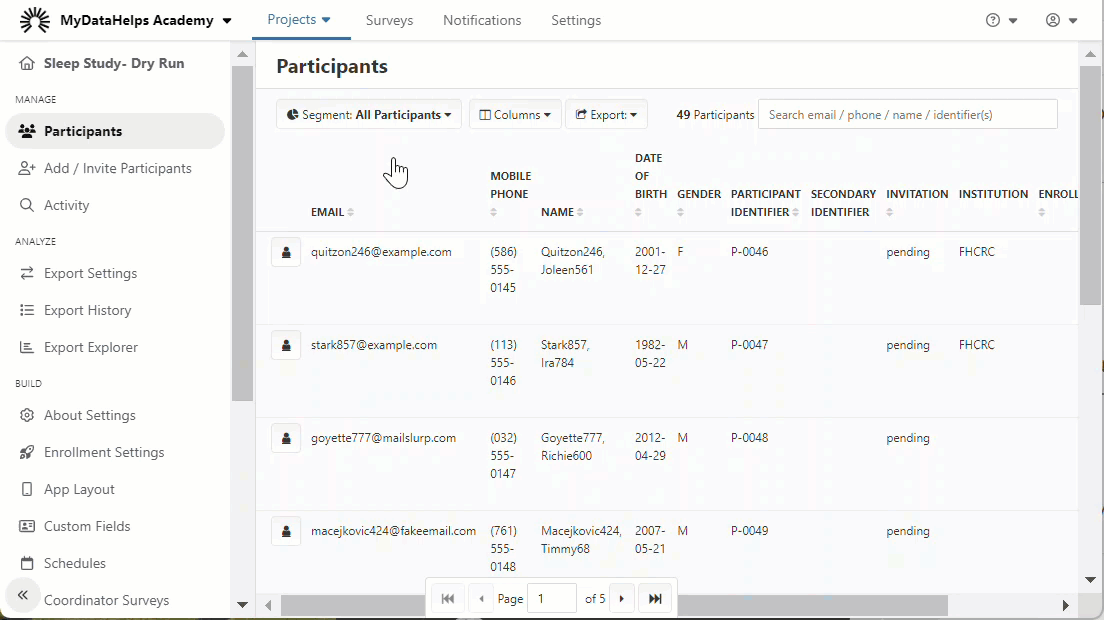Sort participants by Name column

[562, 212]
